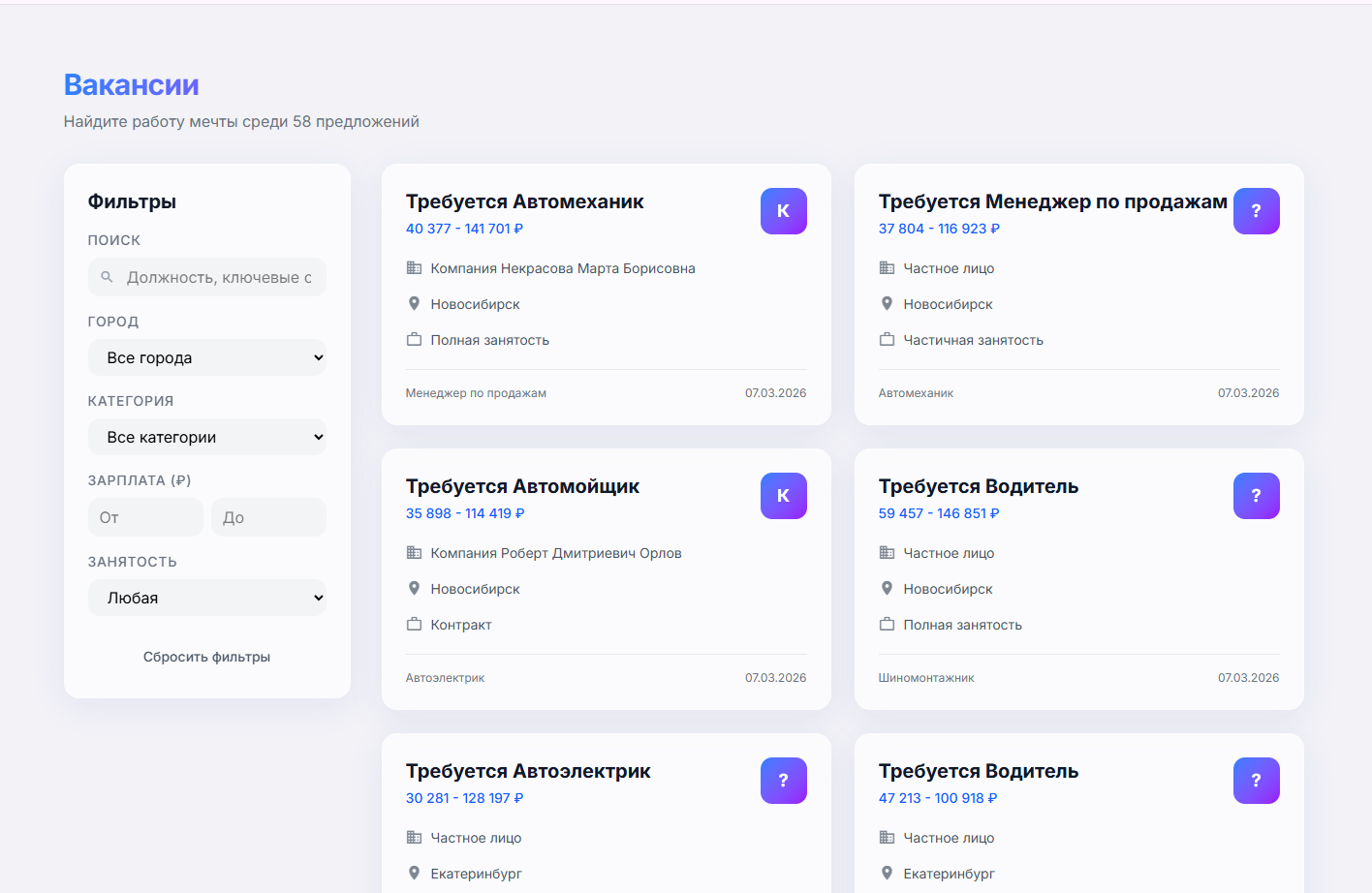Open the Требуется Автомеханик vacancy title
Viewport: 1372px width, 893px height.
[x=524, y=201]
